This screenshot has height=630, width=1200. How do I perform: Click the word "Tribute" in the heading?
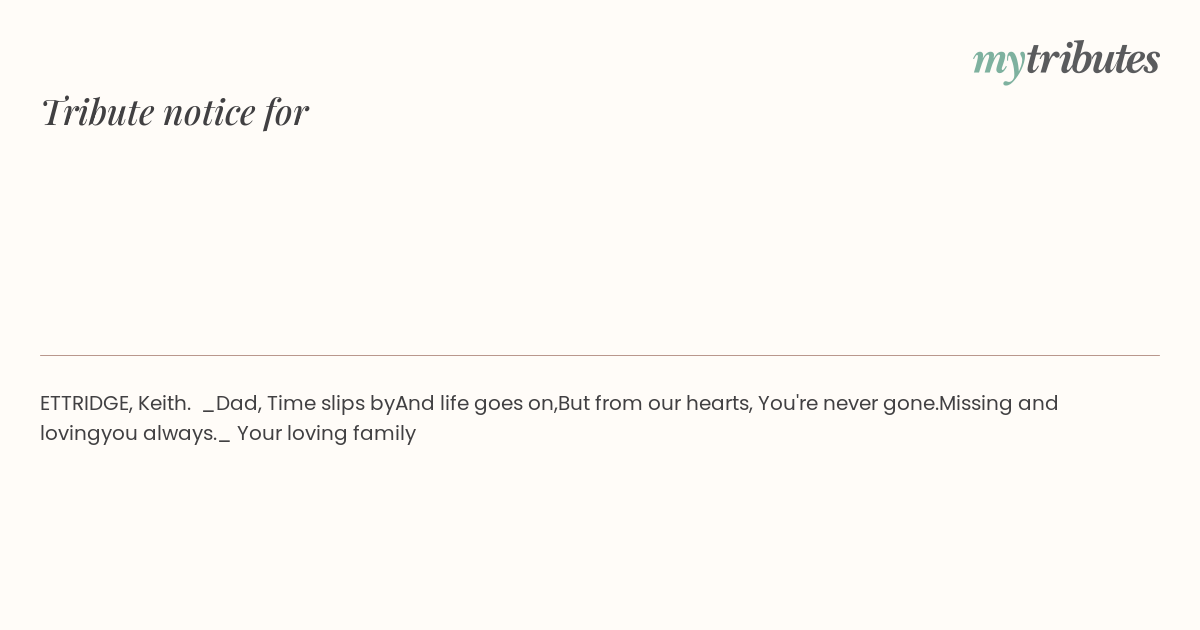[x=97, y=111]
